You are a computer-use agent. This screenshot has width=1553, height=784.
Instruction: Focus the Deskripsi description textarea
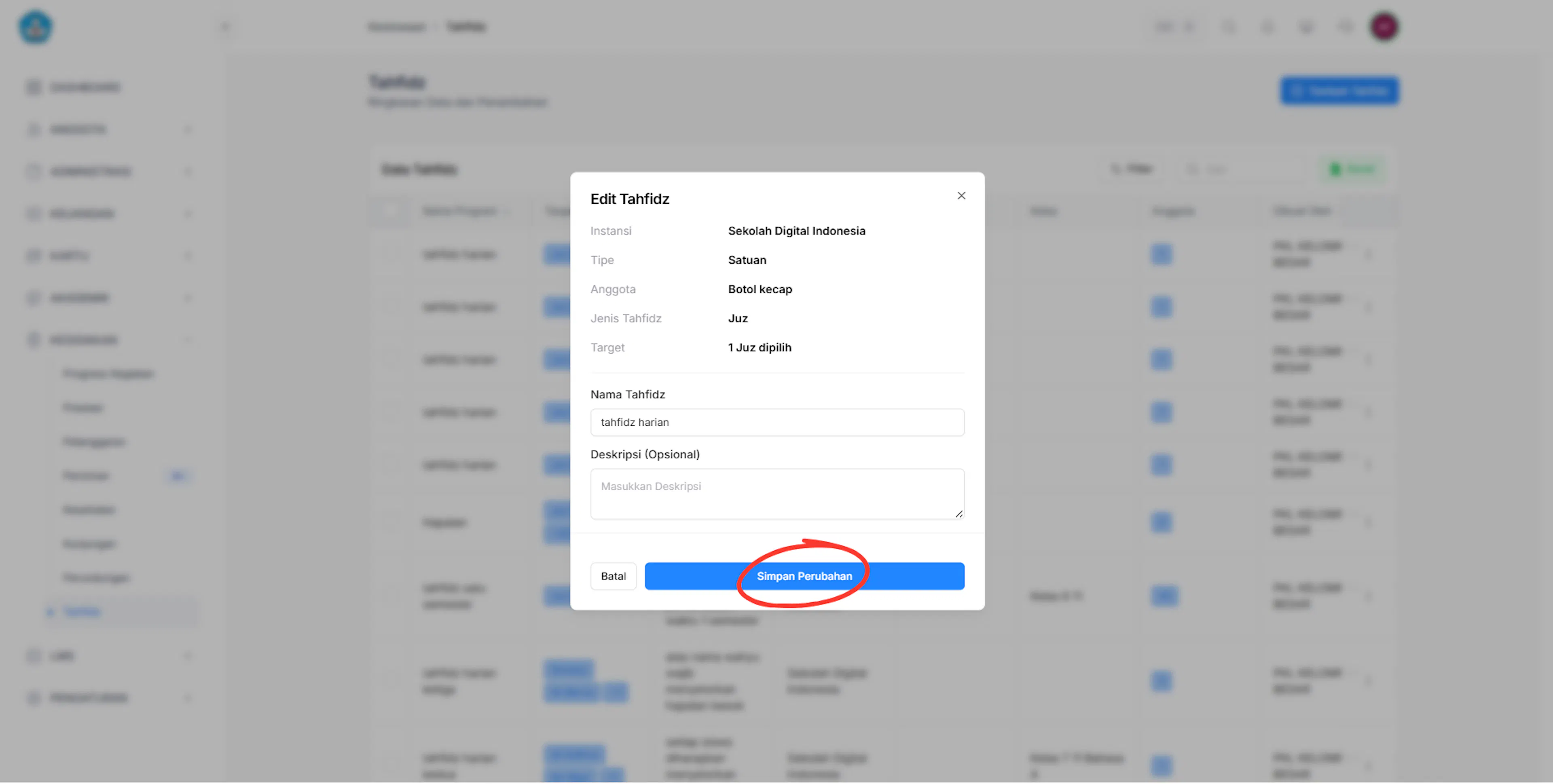click(x=777, y=494)
